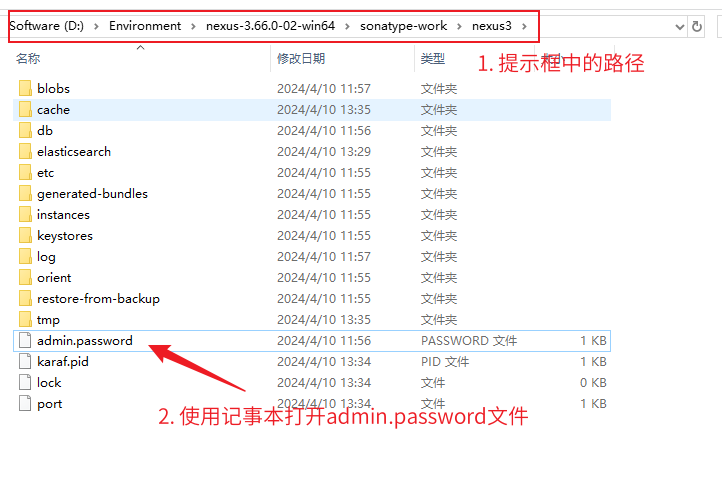Select the cache folder icon

coord(25,110)
